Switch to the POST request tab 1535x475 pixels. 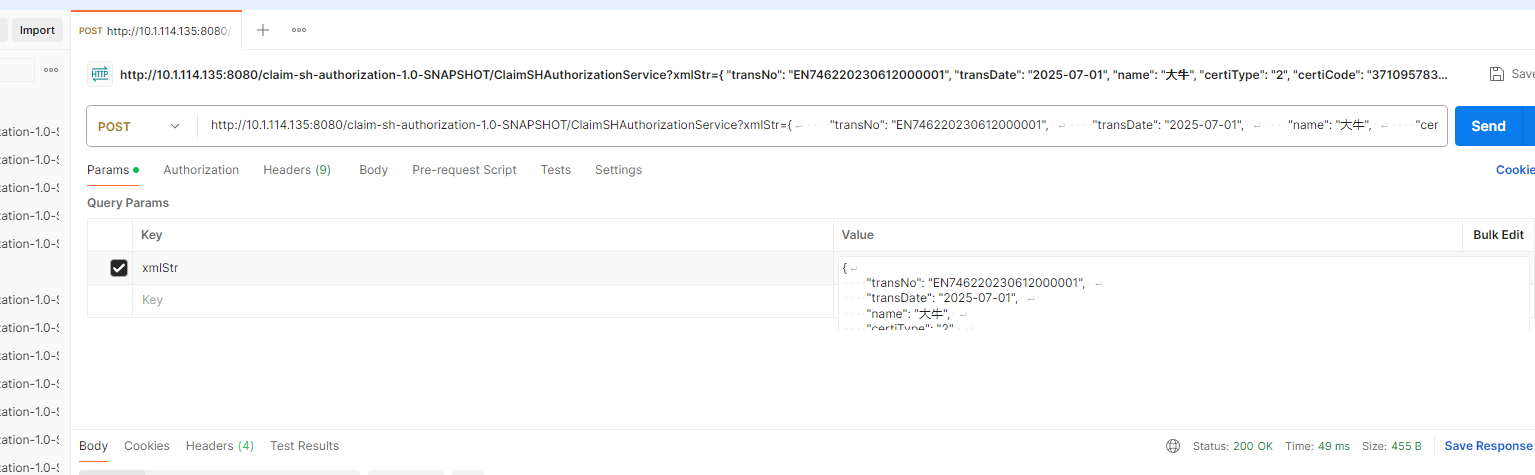click(156, 30)
